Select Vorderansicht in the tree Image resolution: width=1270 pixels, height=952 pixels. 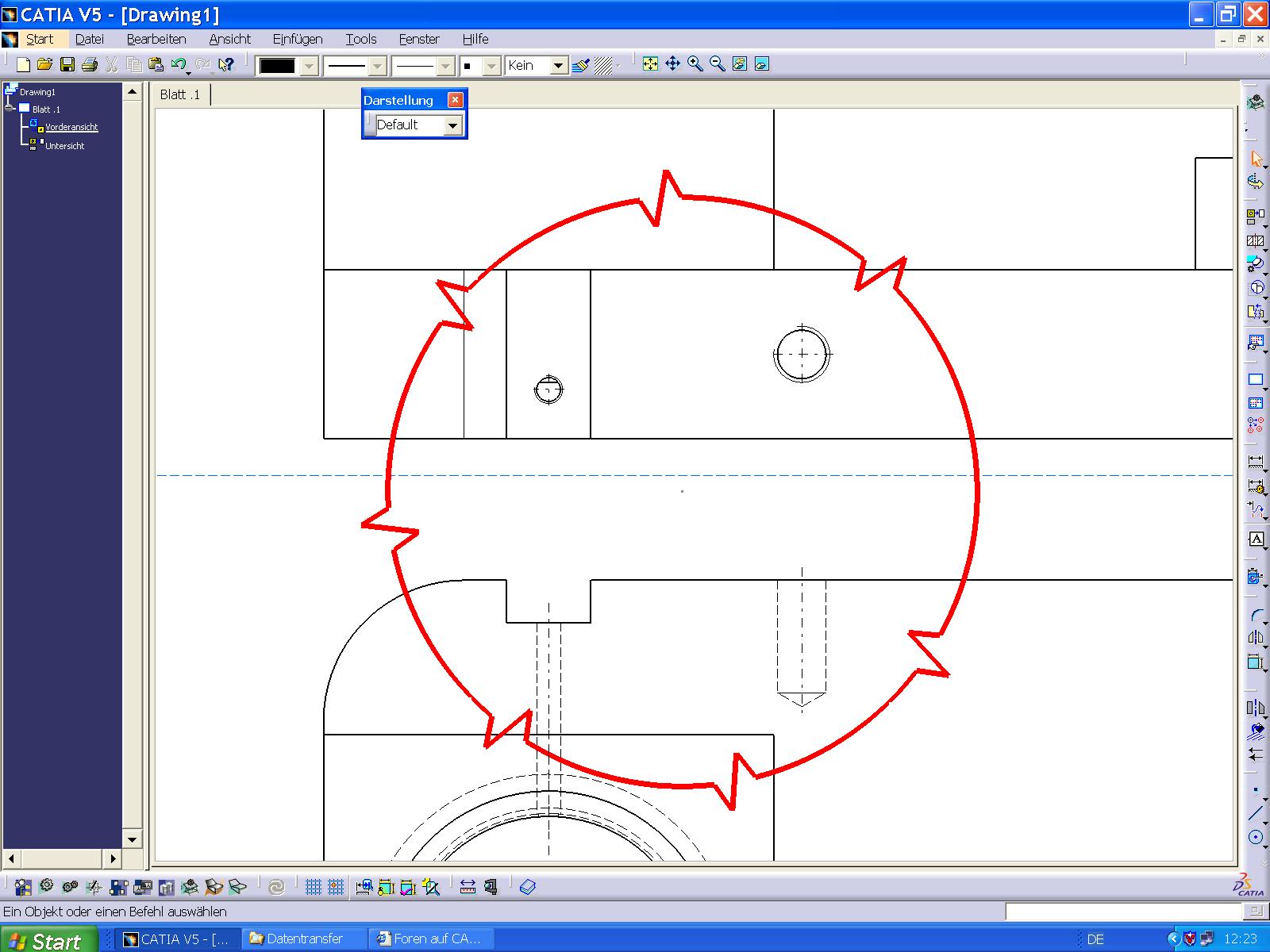(x=71, y=127)
